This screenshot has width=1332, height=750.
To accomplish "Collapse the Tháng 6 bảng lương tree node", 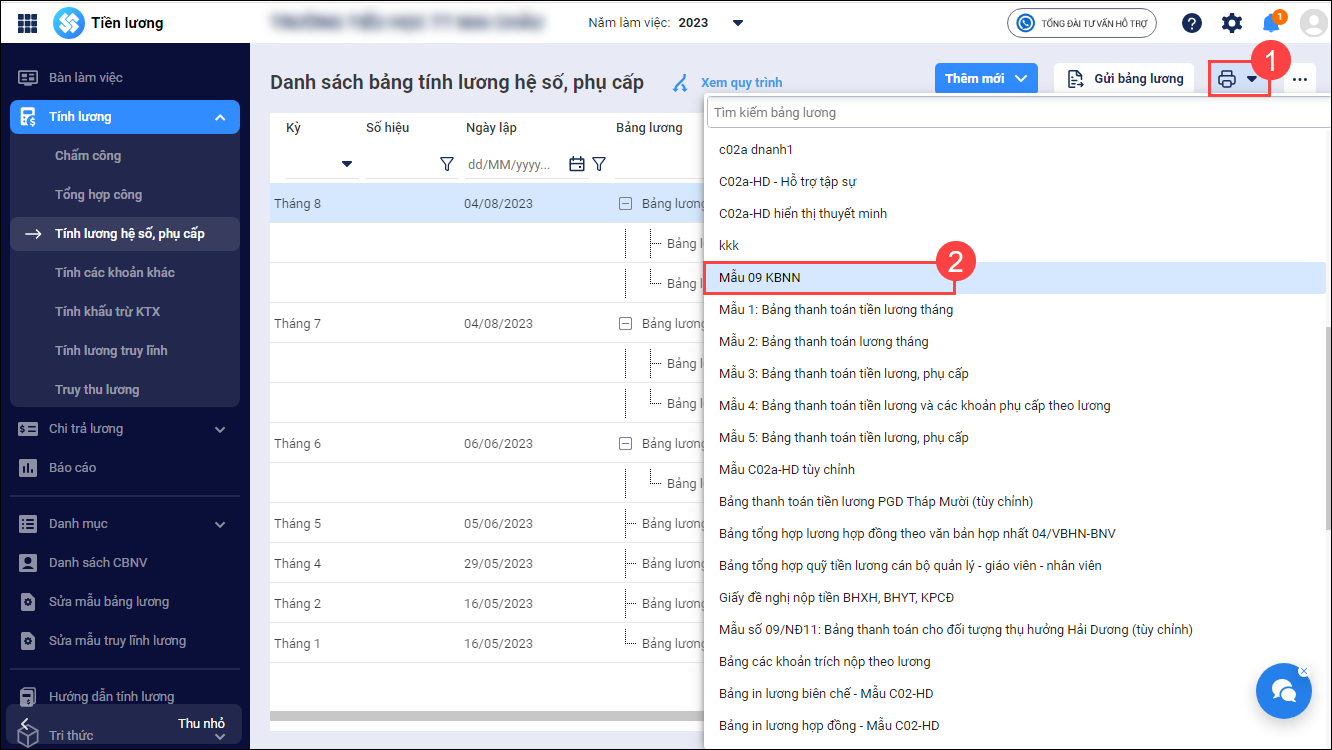I will (625, 443).
